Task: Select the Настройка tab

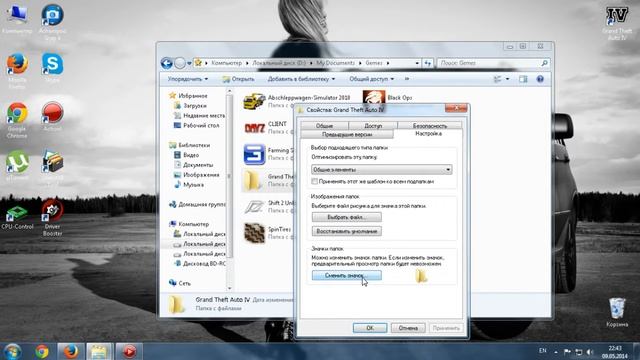Action: 428,133
